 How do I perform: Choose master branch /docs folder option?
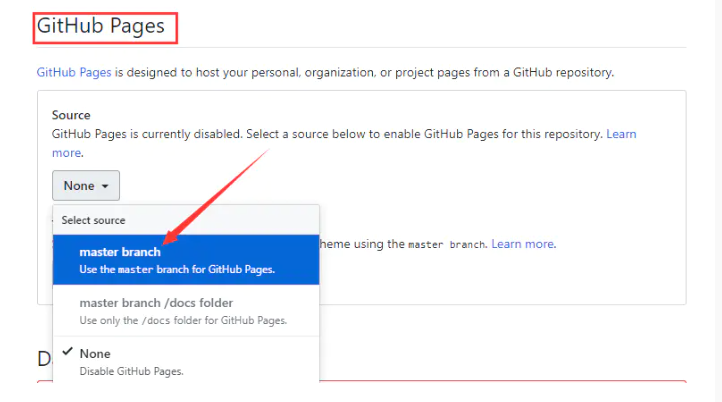click(186, 311)
